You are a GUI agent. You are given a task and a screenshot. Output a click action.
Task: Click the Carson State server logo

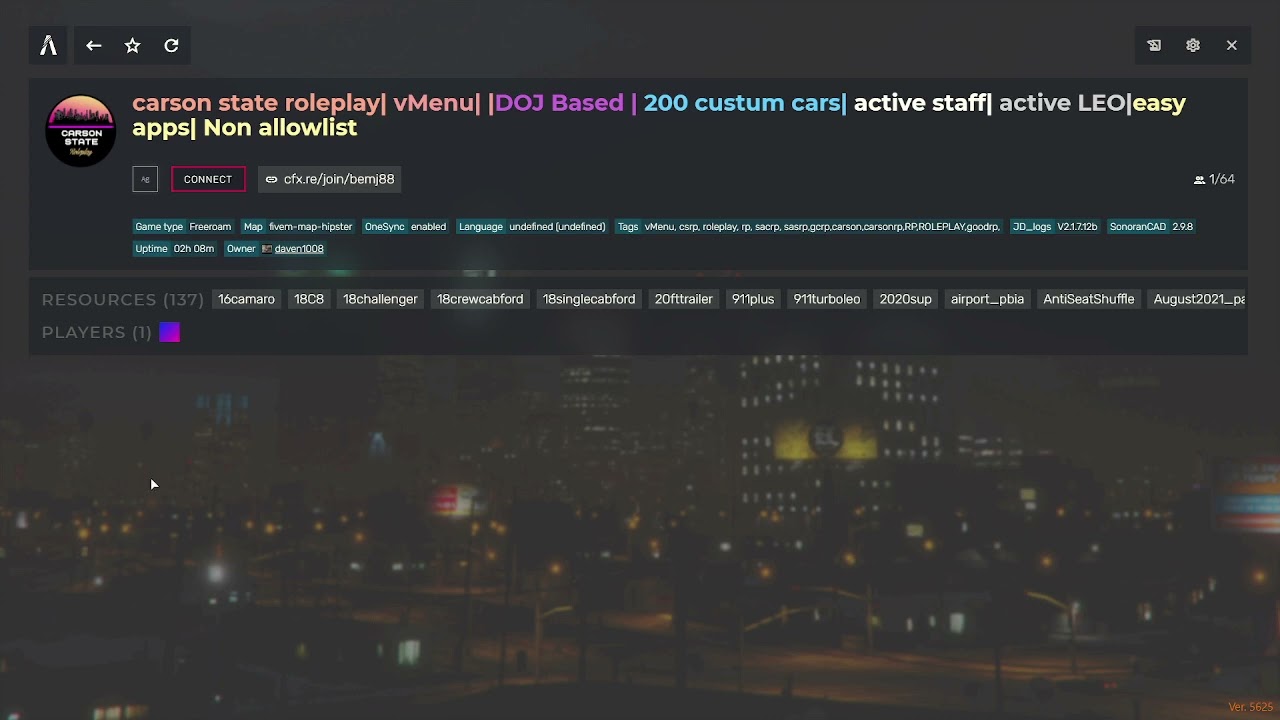(x=81, y=130)
